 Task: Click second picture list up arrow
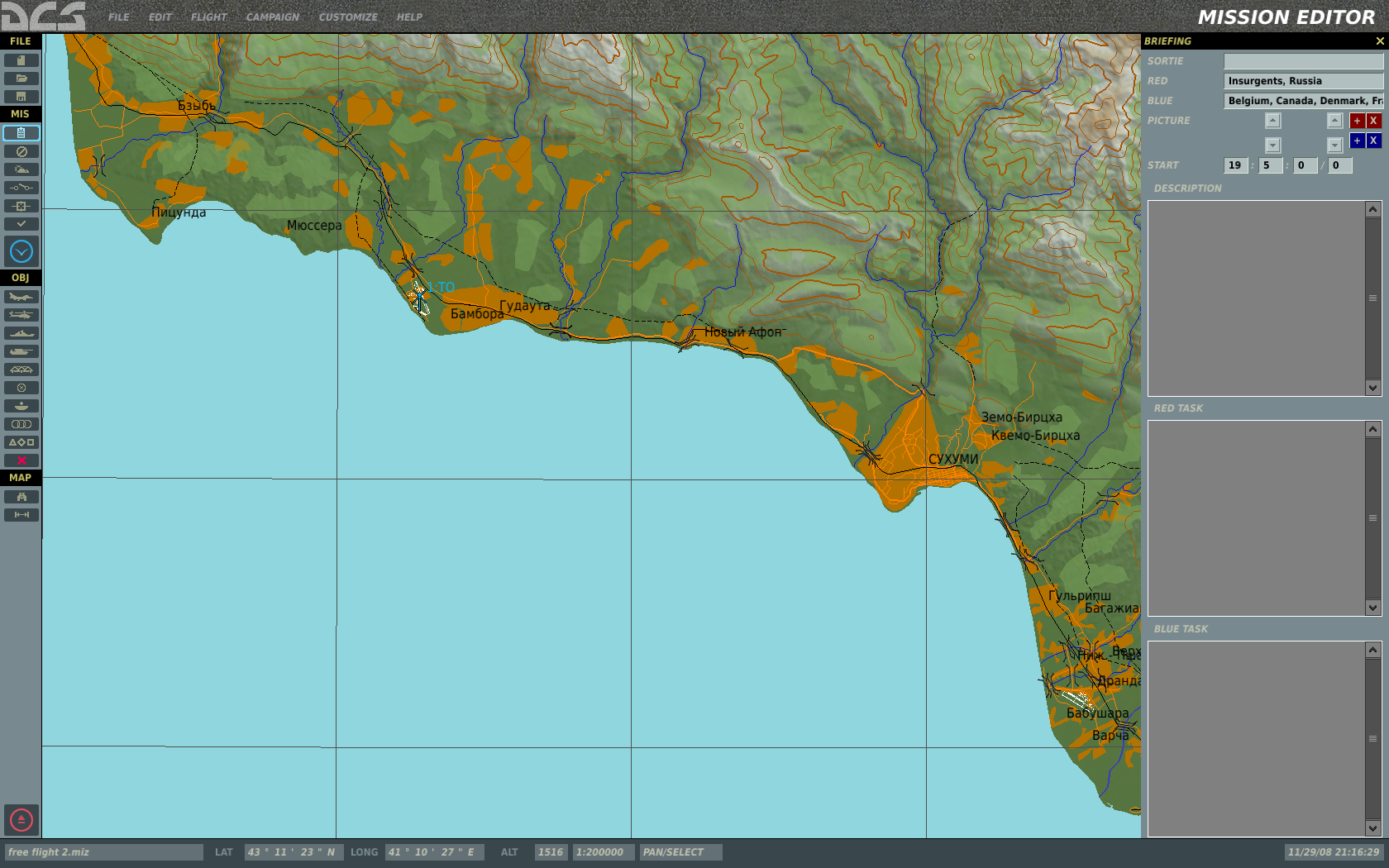1335,121
